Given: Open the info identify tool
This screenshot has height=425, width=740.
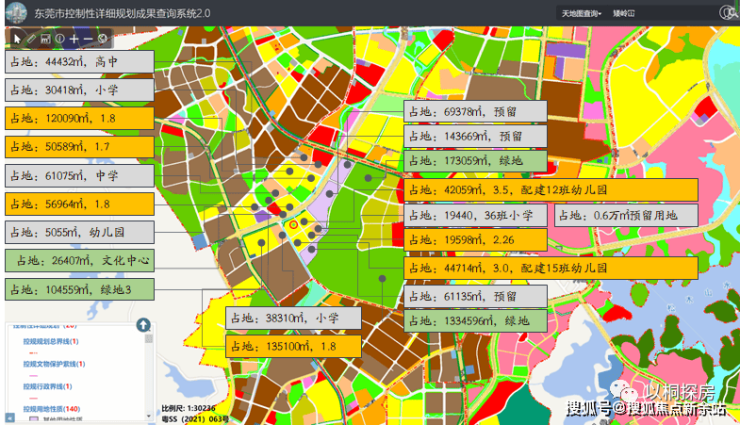Looking at the screenshot, I should [x=59, y=37].
